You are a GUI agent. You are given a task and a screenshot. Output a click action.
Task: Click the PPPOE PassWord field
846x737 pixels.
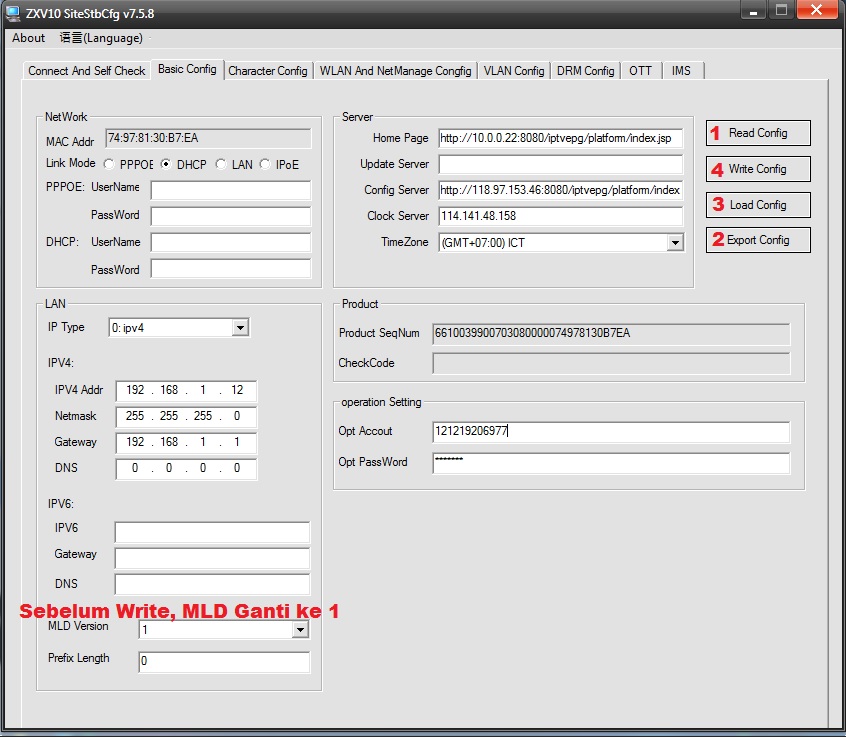coord(230,216)
